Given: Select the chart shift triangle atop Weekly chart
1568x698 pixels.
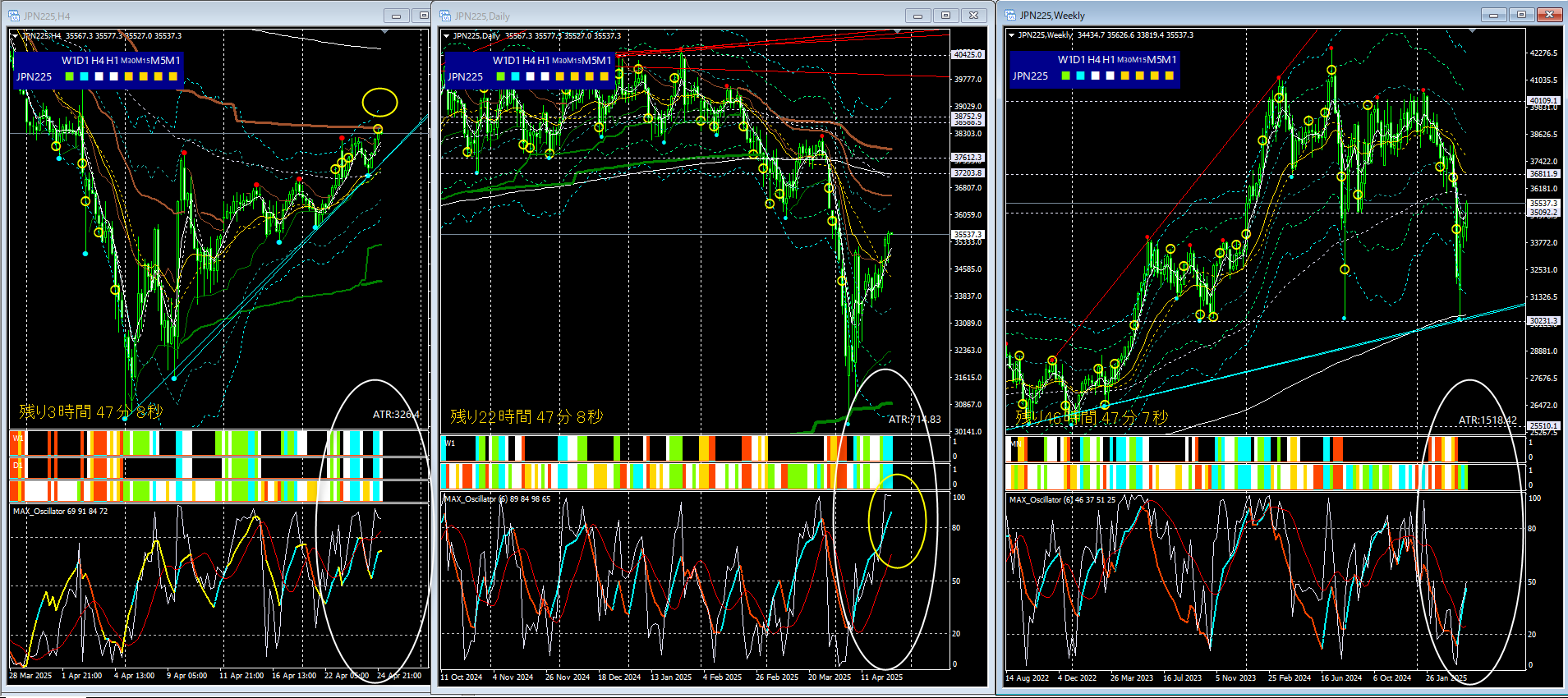Looking at the screenshot, I should [1472, 30].
